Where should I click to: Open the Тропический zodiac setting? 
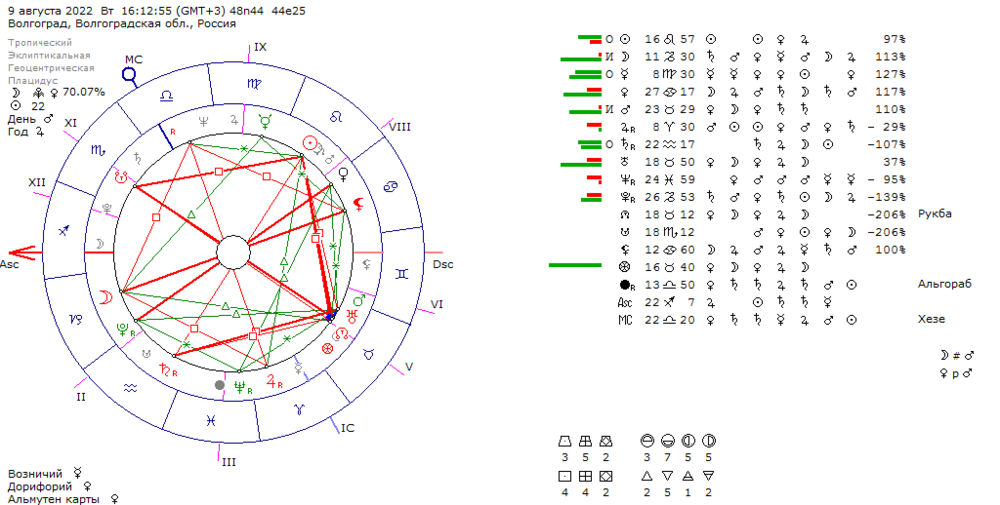tap(40, 43)
